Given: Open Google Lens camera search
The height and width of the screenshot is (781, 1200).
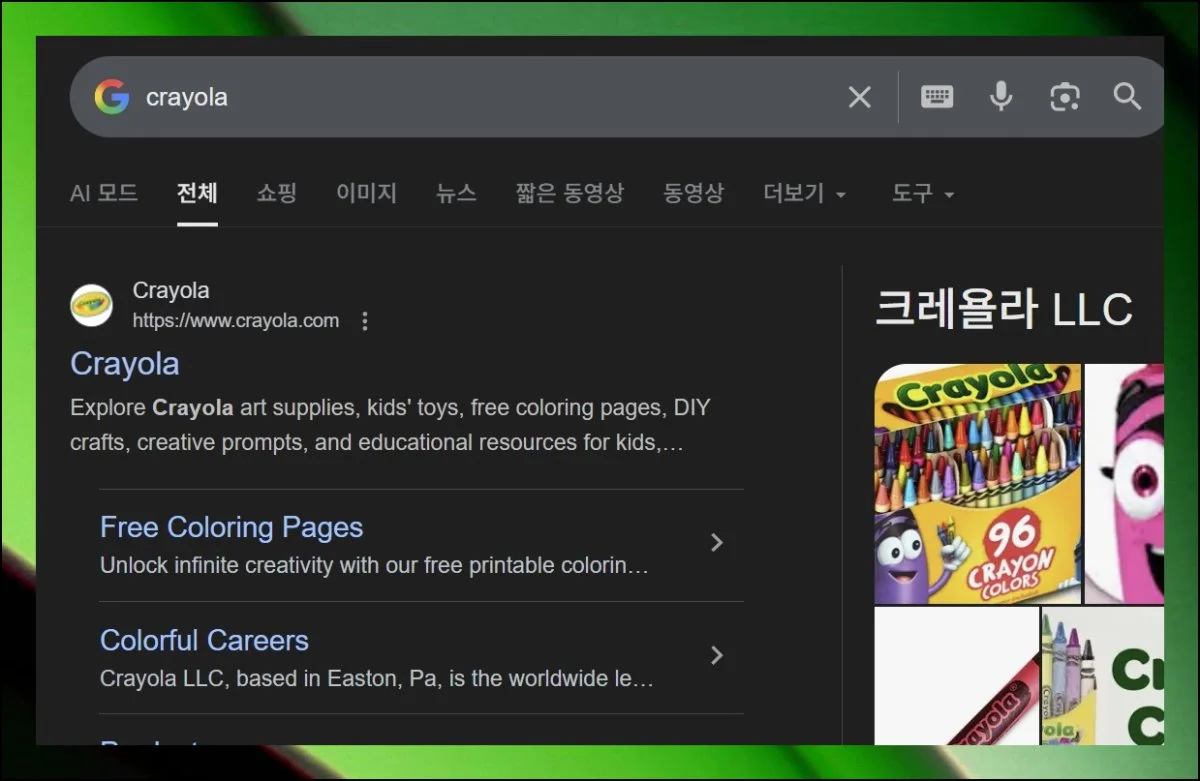Looking at the screenshot, I should tap(1064, 96).
